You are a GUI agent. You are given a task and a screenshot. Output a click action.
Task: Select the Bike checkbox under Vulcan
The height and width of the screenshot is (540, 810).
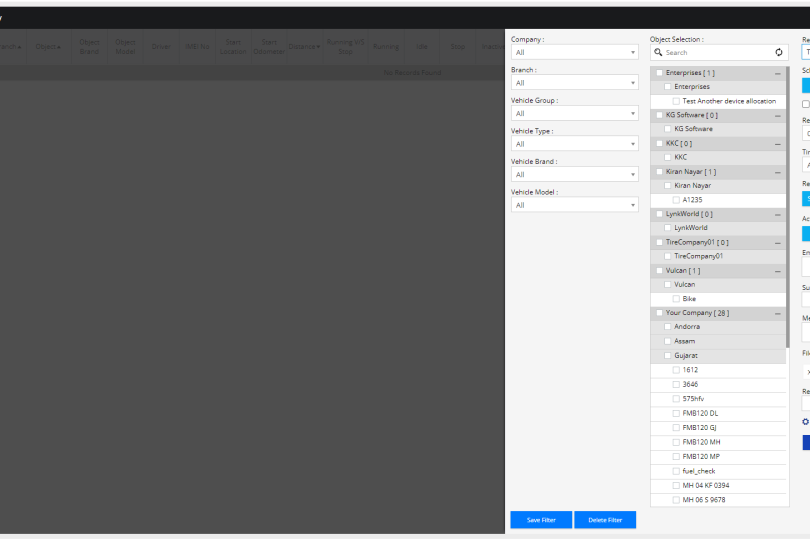pyautogui.click(x=676, y=299)
